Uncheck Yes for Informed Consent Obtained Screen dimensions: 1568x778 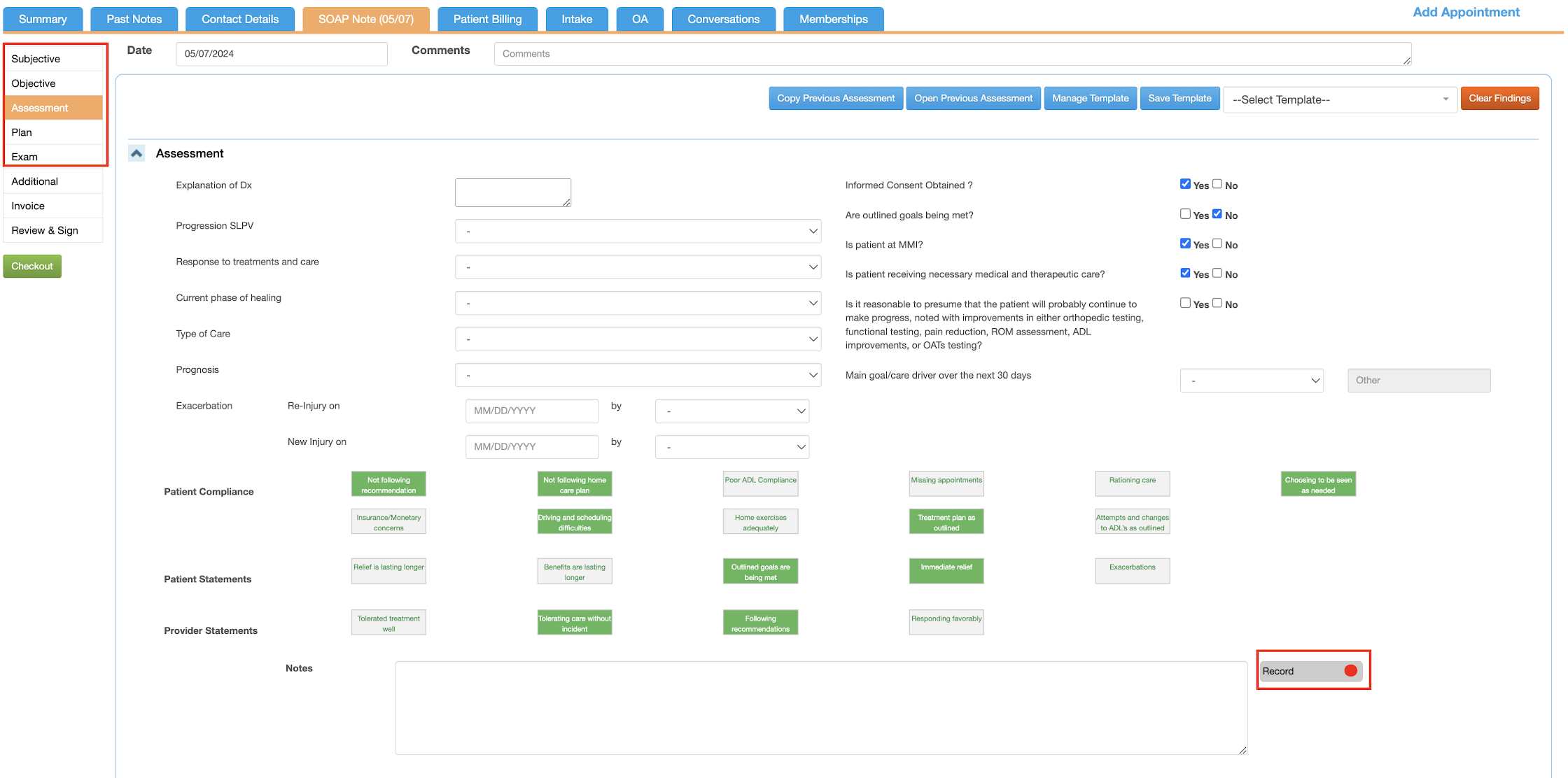tap(1185, 184)
